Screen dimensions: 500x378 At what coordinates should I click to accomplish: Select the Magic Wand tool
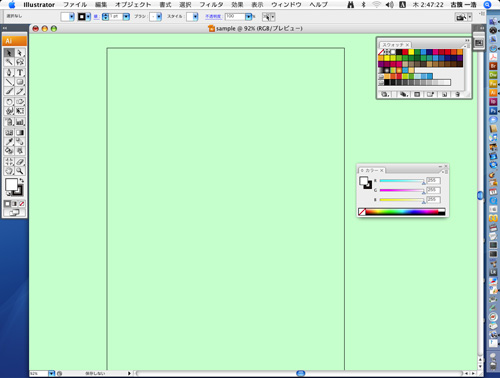click(x=9, y=62)
